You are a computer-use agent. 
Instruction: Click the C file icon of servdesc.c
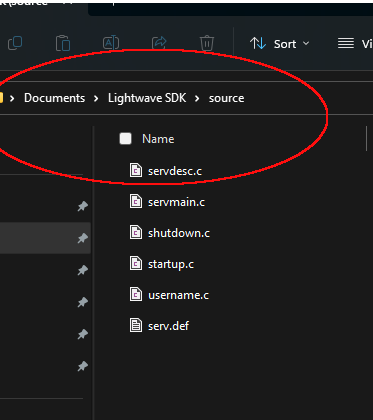pos(136,171)
